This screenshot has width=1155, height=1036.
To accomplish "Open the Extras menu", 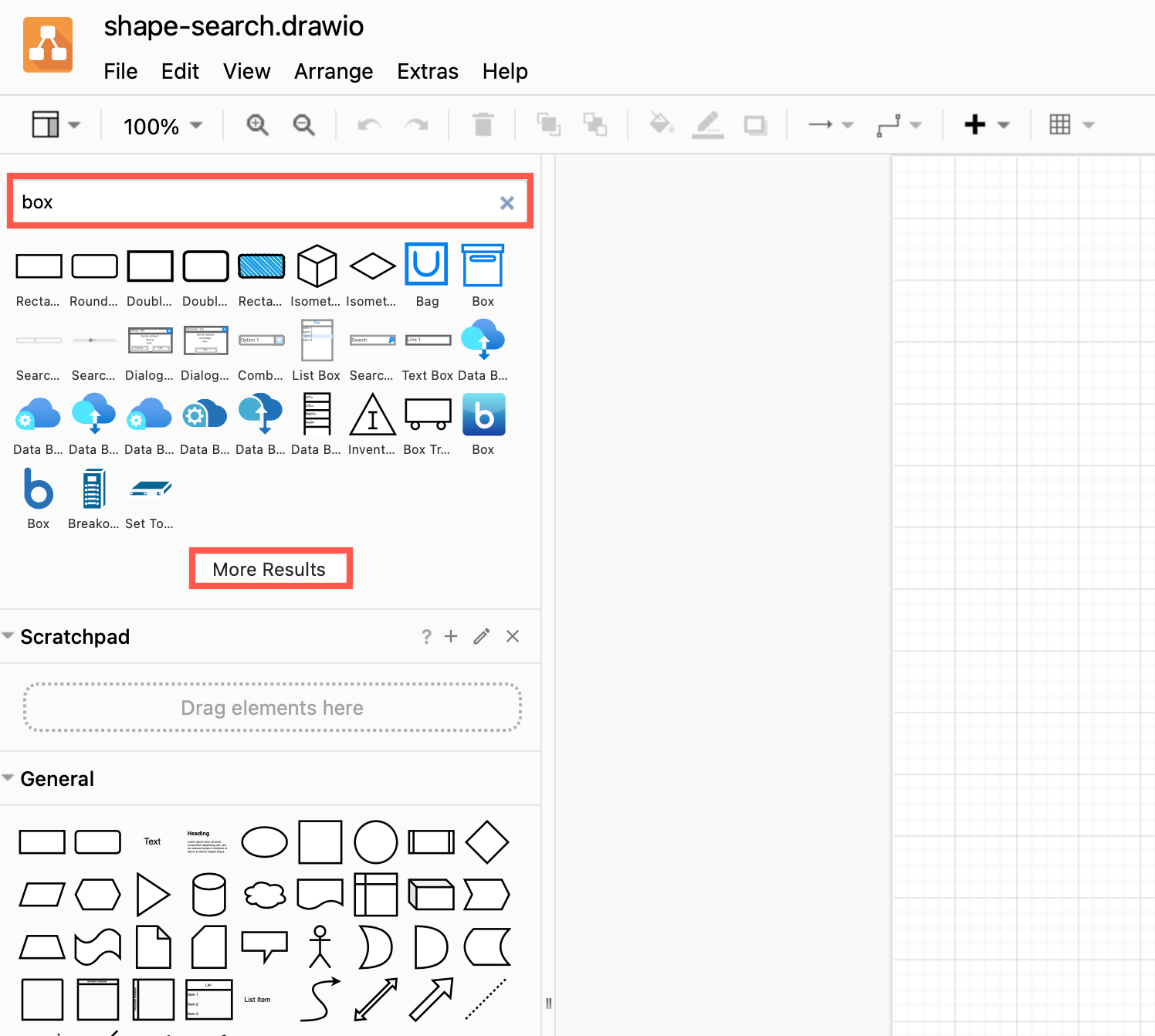I will pyautogui.click(x=428, y=71).
